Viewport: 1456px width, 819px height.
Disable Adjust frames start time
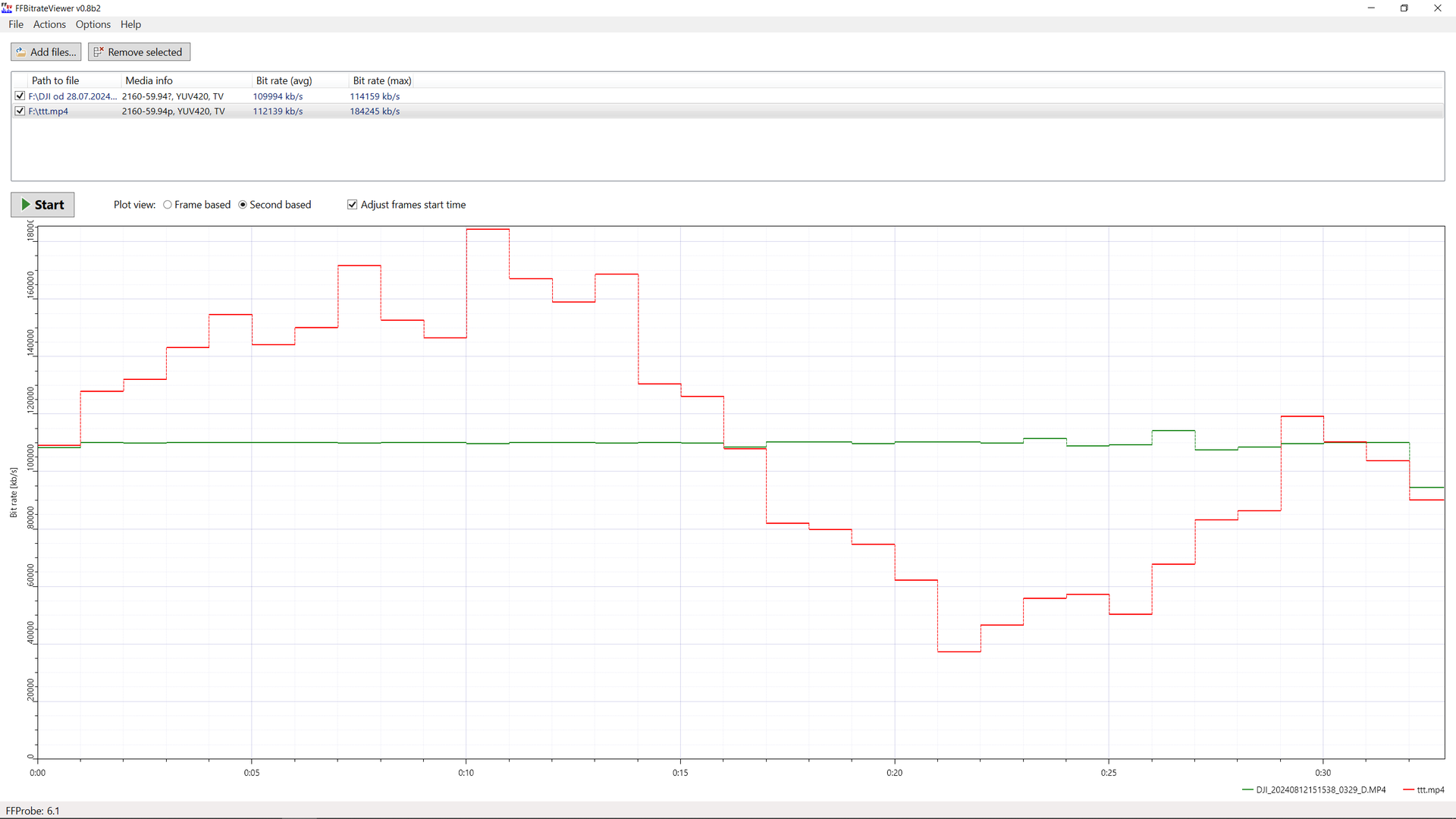353,205
